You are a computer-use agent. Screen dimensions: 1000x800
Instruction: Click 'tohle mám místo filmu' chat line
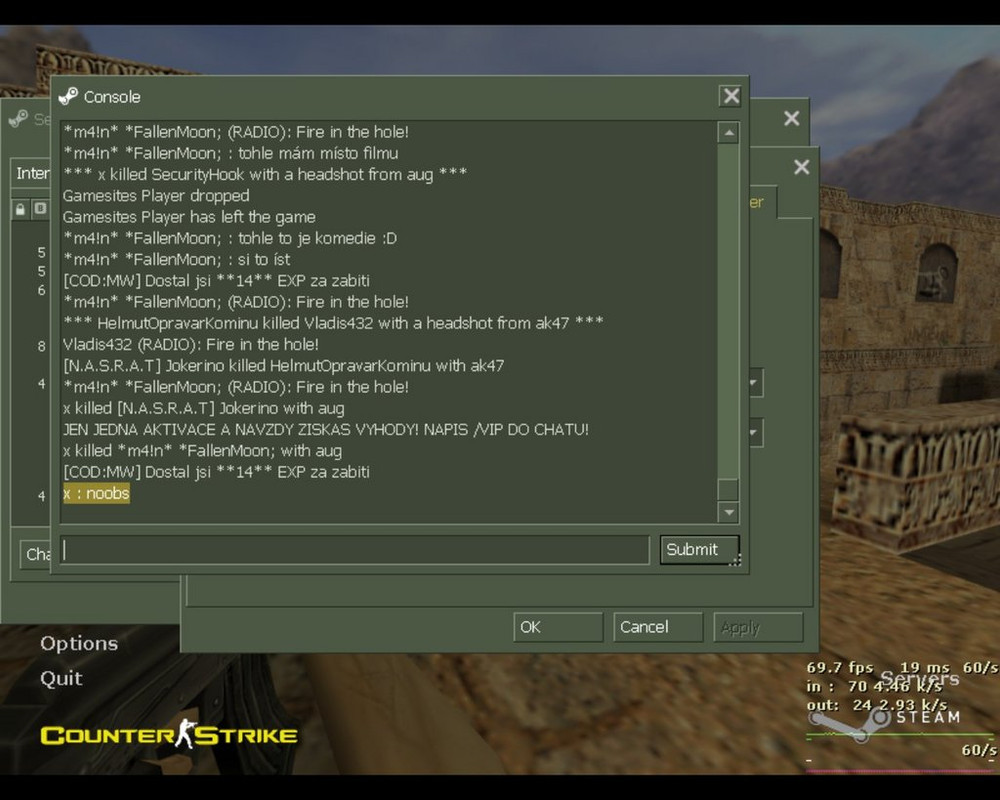[230, 153]
